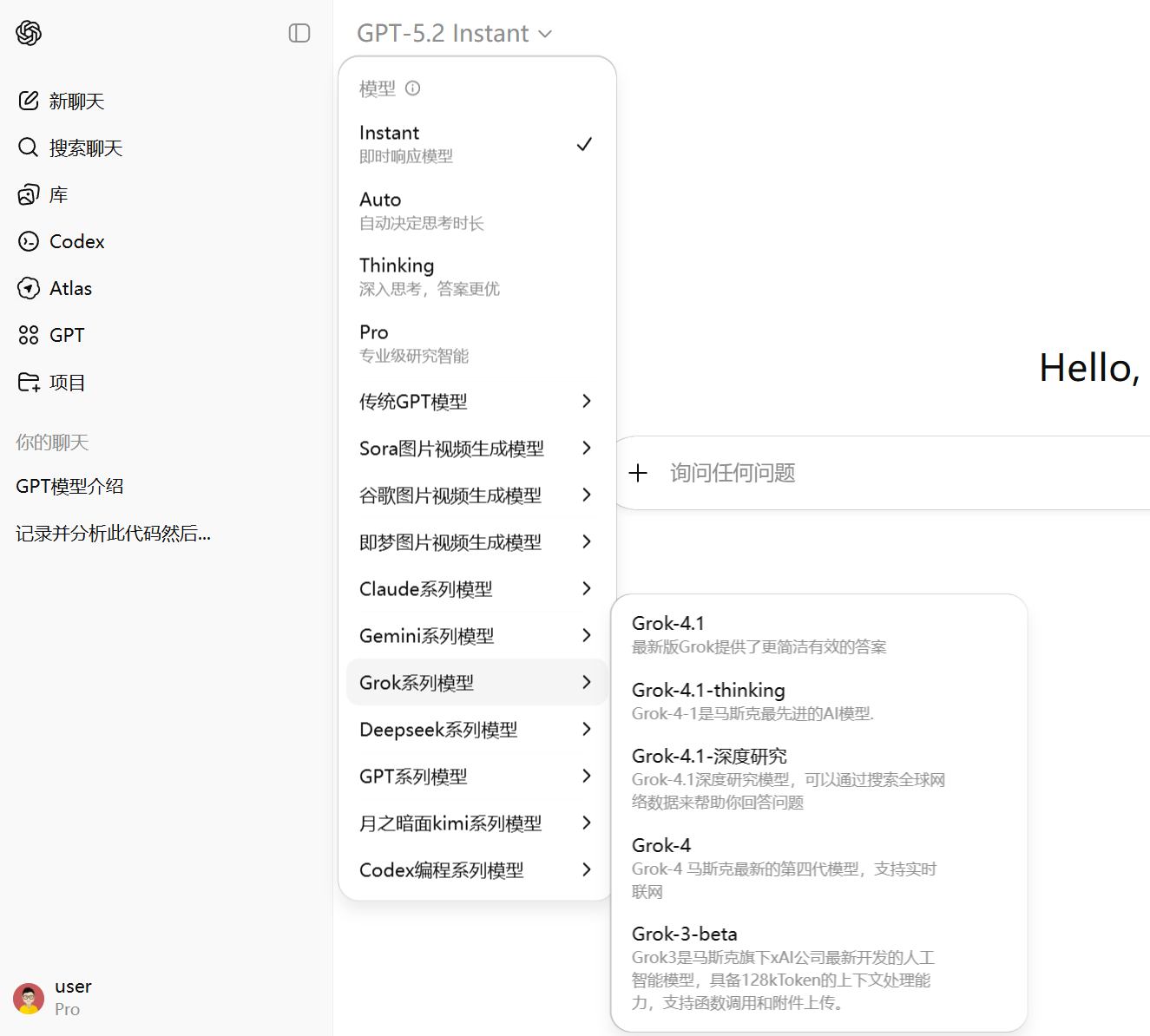The height and width of the screenshot is (1036, 1150).
Task: Open the GPT模型介绍 chat
Action: (x=70, y=486)
